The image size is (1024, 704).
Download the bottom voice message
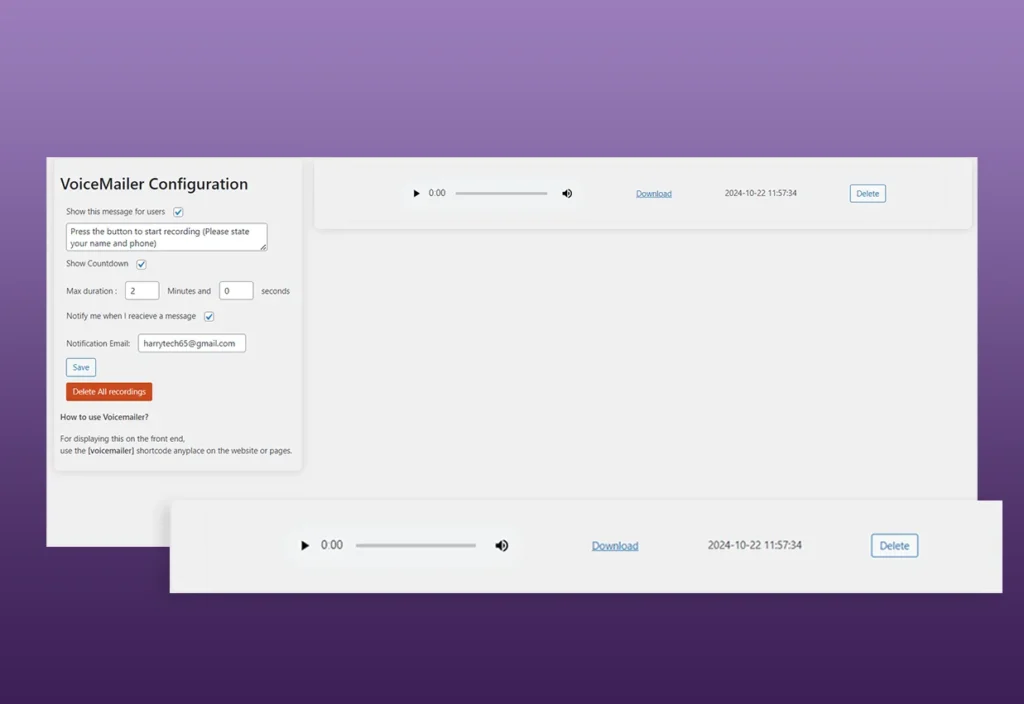pyautogui.click(x=614, y=545)
